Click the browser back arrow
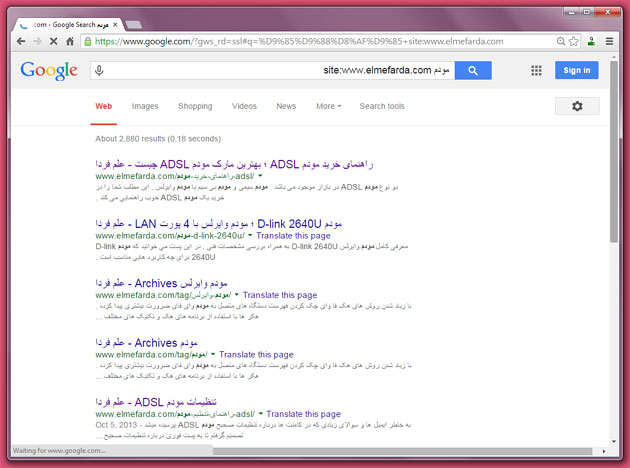This screenshot has width=630, height=468. (22, 42)
